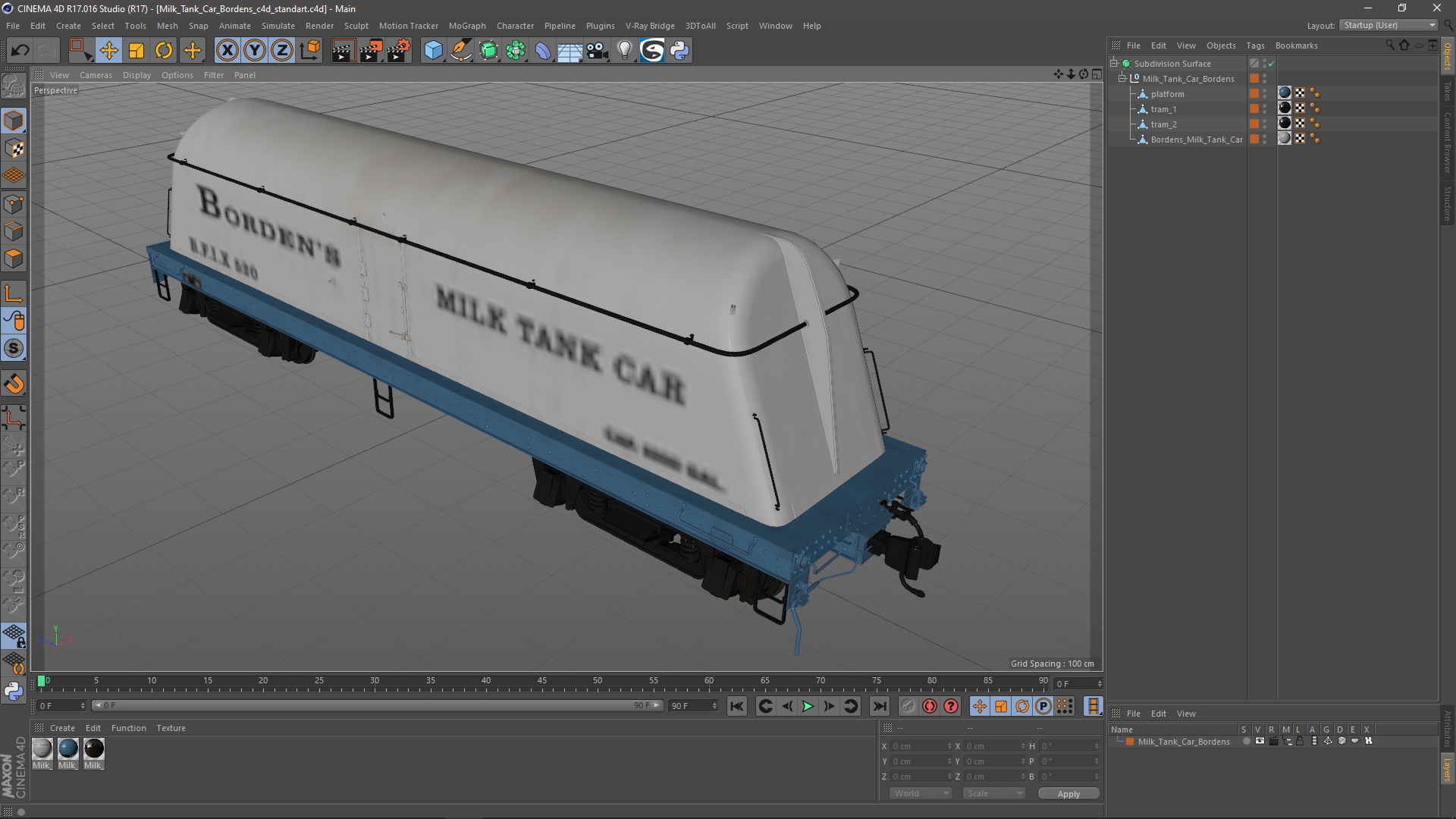Open Edit Render Settings icon
The image size is (1456, 819).
399,50
